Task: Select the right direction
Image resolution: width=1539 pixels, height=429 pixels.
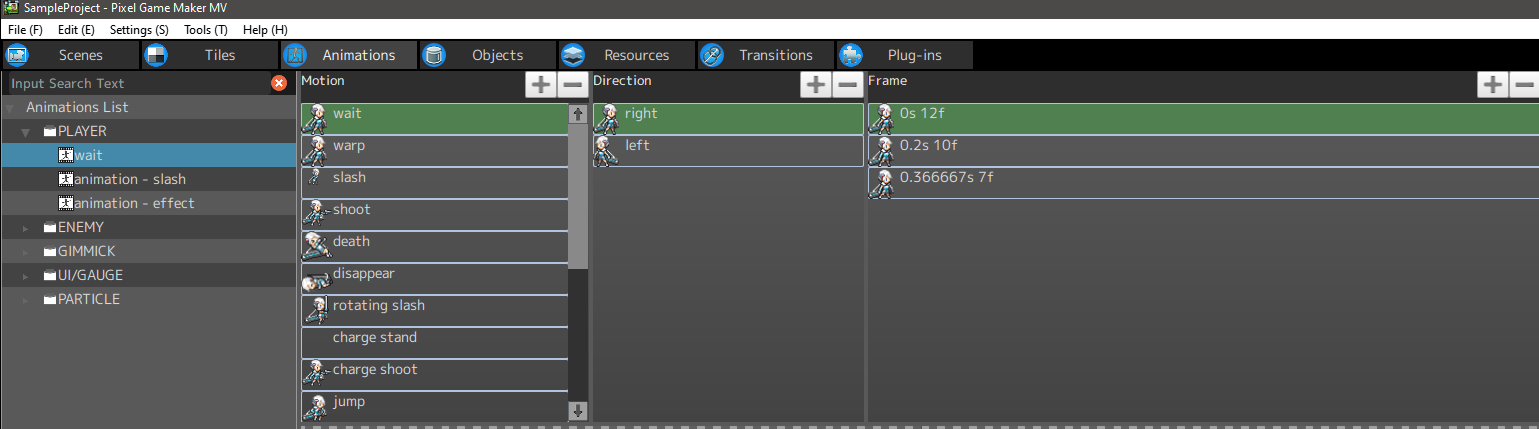Action: pyautogui.click(x=728, y=119)
